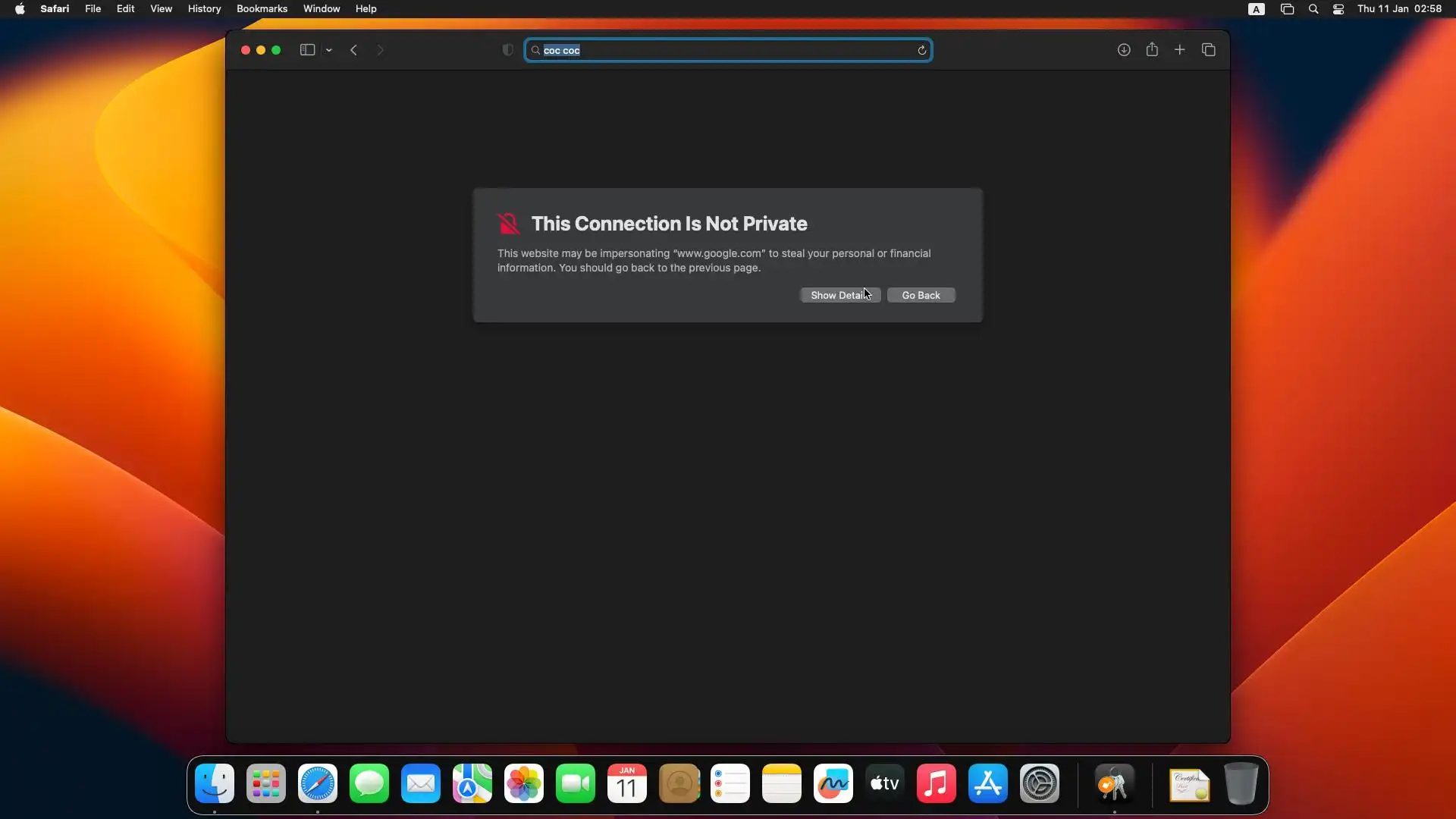Open Spotlight search in menu bar

tap(1313, 9)
